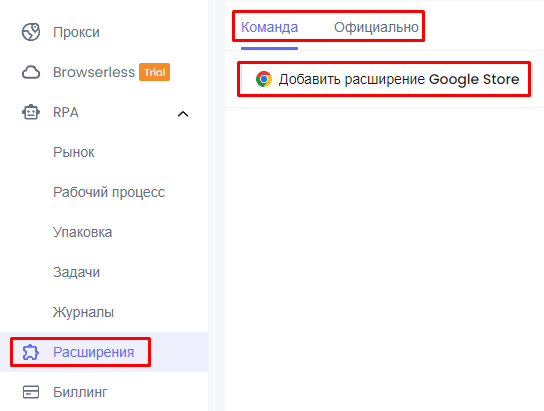Click Добавить расширение Google Store button
This screenshot has width=544, height=411.
point(384,79)
